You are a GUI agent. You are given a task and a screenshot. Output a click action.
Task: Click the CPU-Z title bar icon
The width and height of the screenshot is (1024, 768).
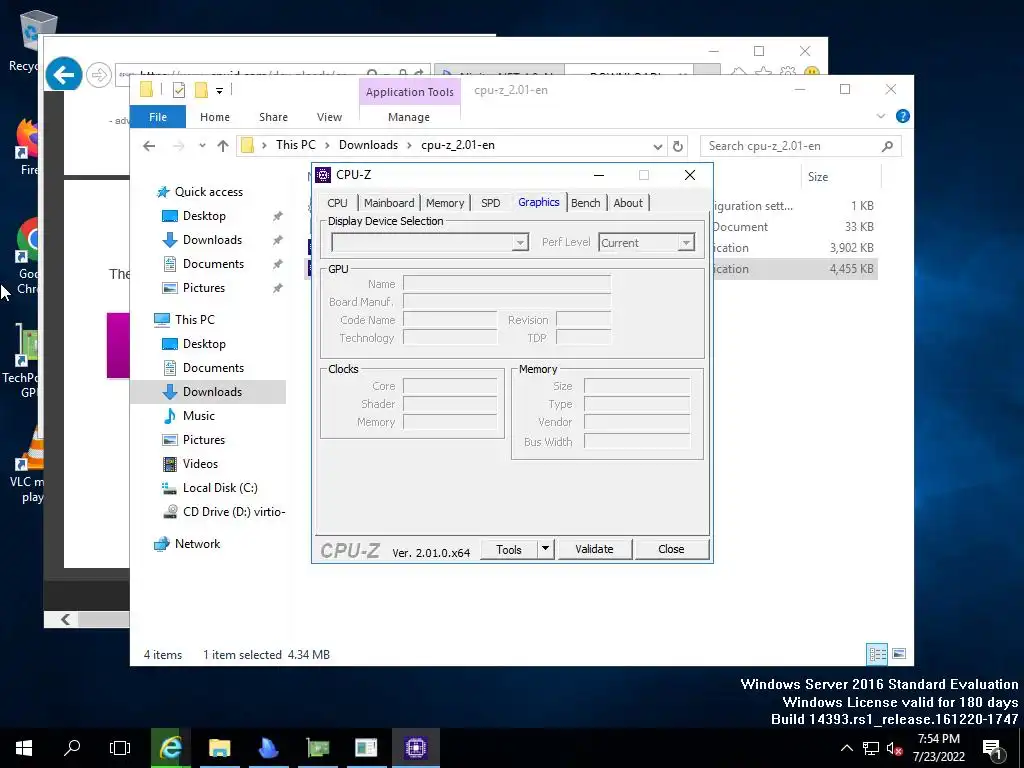323,175
